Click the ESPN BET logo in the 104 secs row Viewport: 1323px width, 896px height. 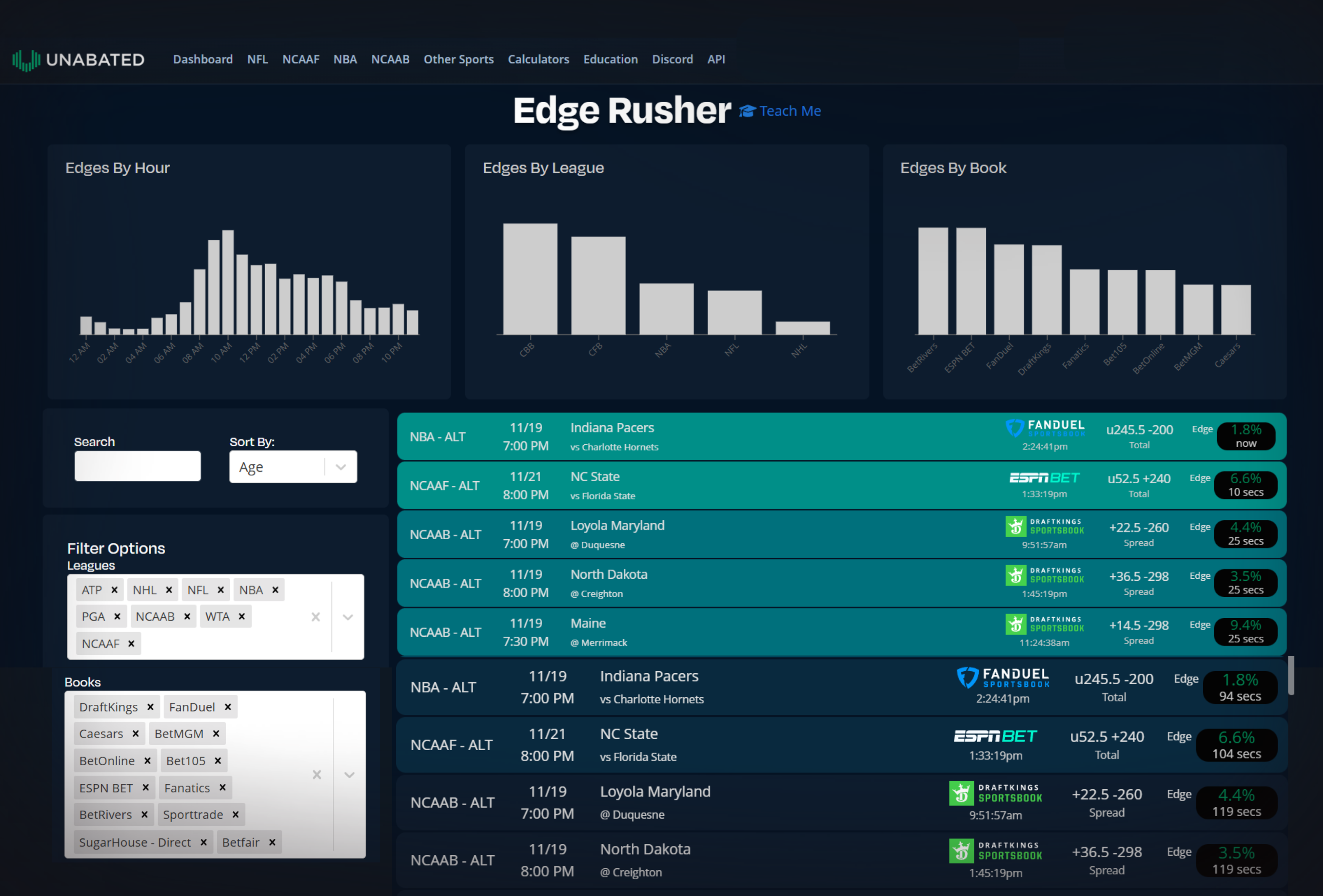click(x=996, y=736)
